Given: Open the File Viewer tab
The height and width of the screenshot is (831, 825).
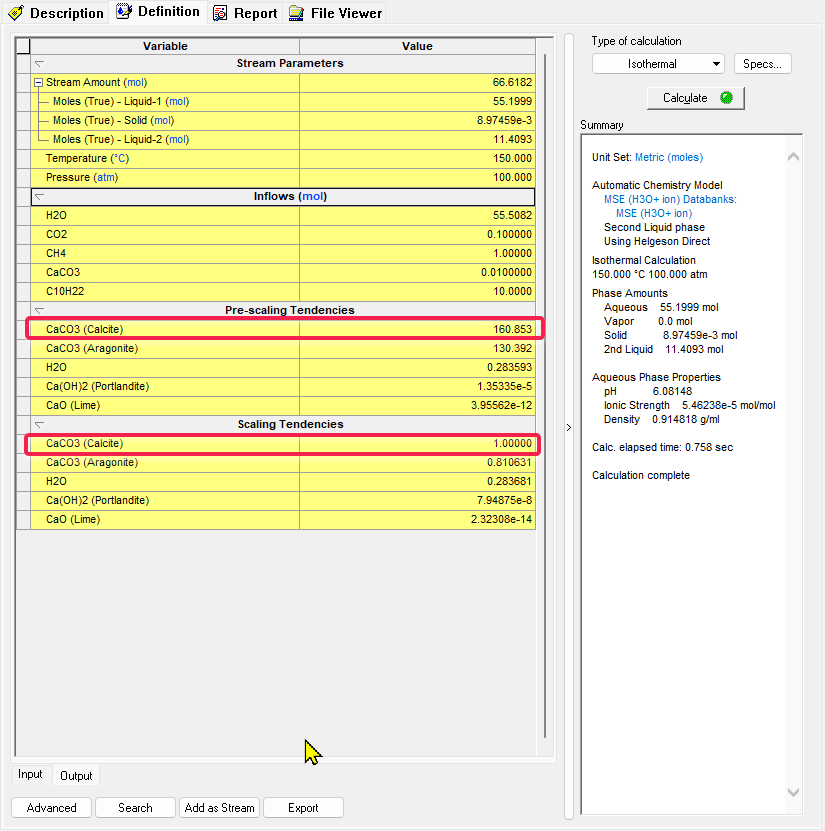Looking at the screenshot, I should (x=335, y=13).
